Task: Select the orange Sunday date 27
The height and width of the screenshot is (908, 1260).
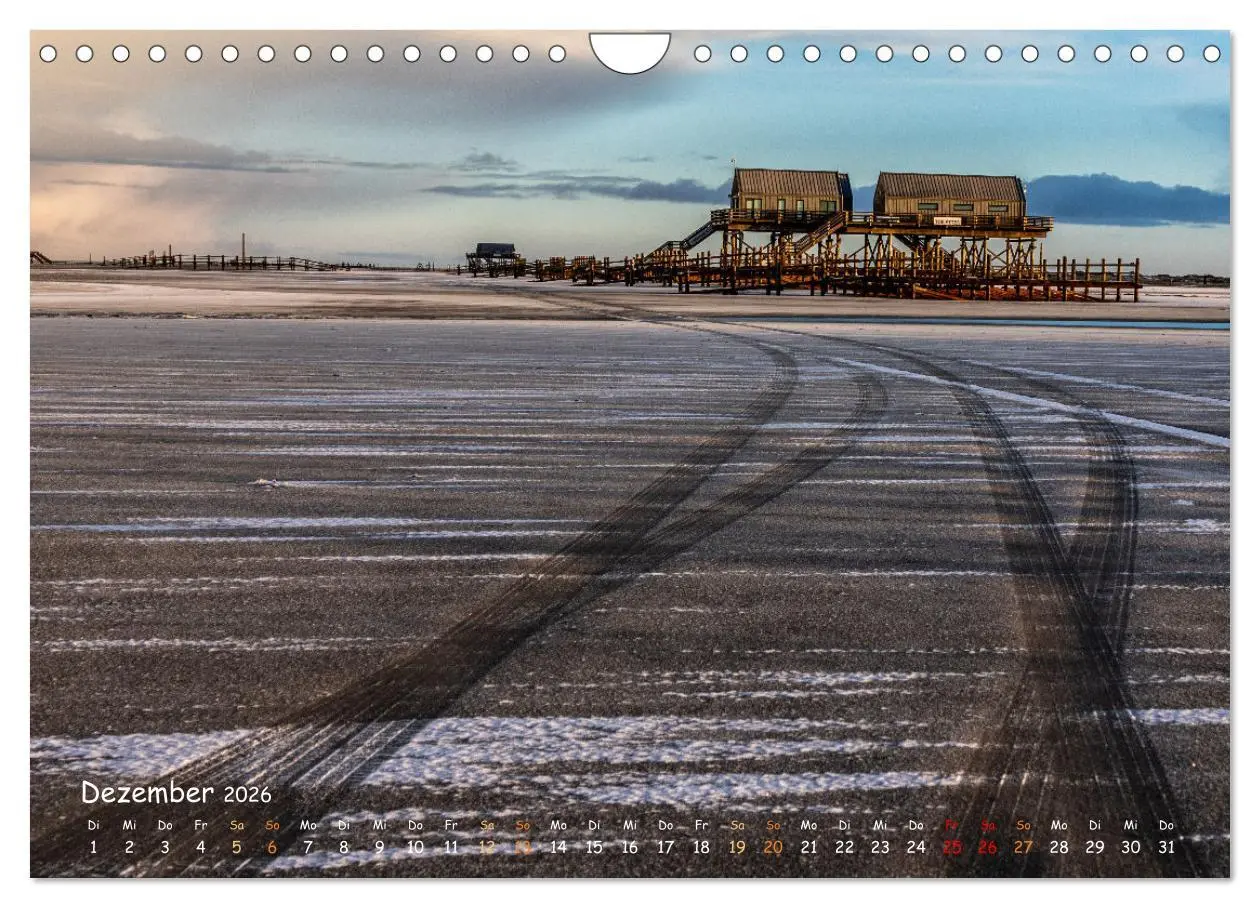Action: click(x=1023, y=847)
